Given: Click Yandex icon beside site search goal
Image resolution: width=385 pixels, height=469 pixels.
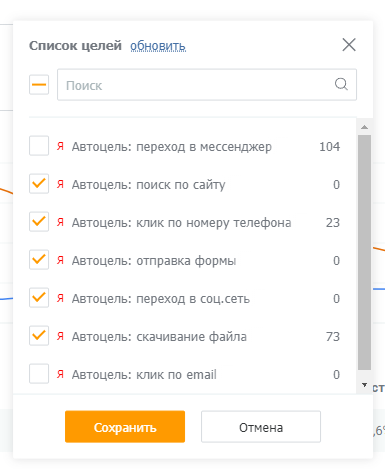Looking at the screenshot, I should 60,184.
